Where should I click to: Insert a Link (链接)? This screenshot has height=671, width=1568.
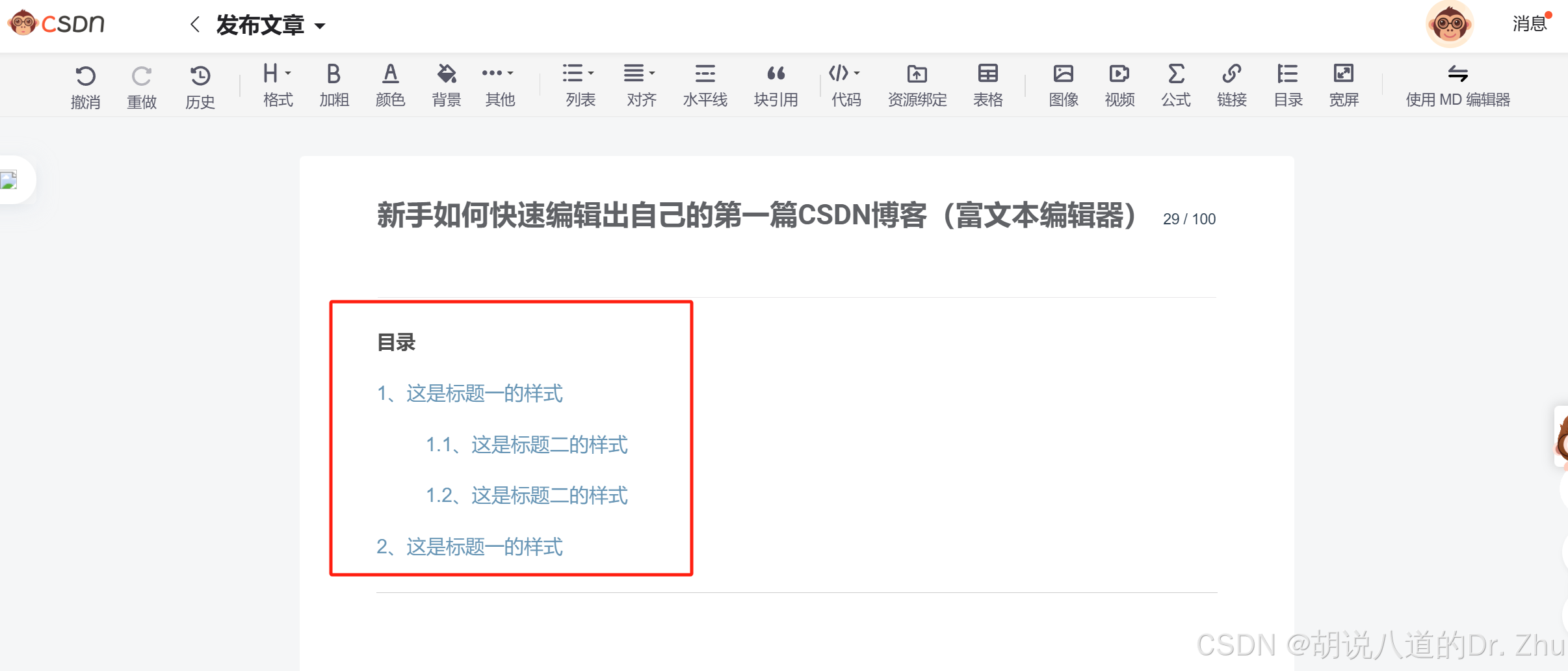pyautogui.click(x=1232, y=85)
